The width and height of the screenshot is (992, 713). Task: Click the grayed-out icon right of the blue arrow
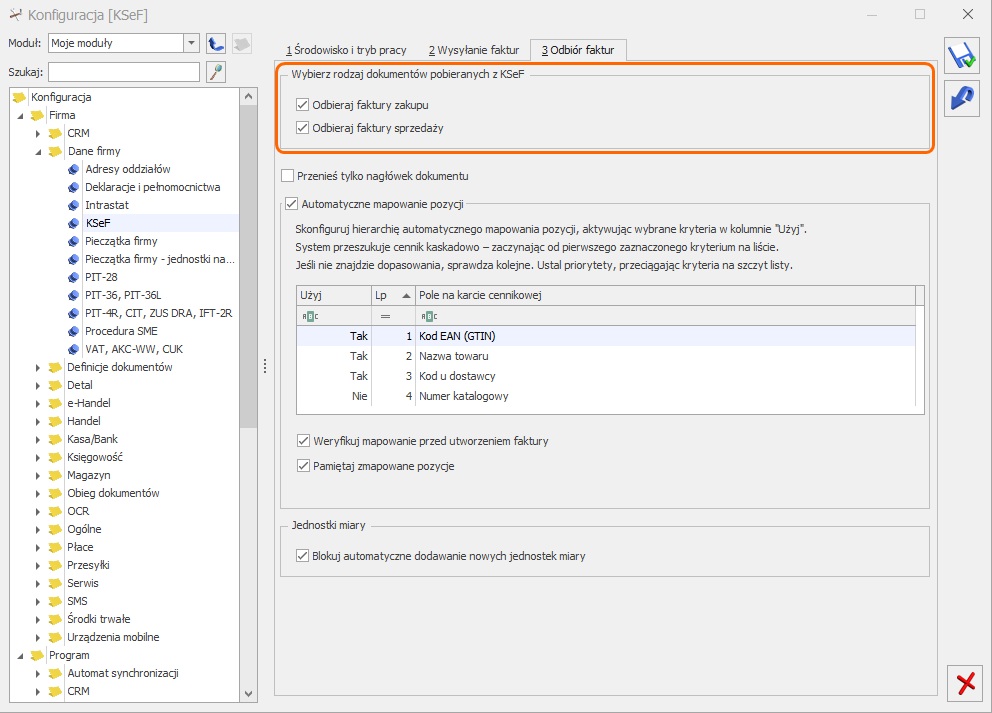pyautogui.click(x=242, y=43)
